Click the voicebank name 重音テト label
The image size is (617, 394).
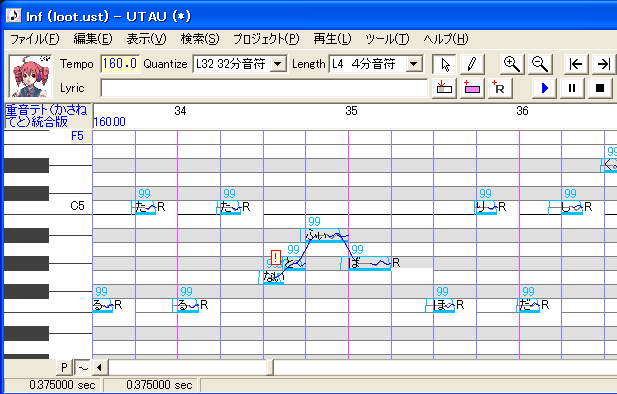coord(46,115)
